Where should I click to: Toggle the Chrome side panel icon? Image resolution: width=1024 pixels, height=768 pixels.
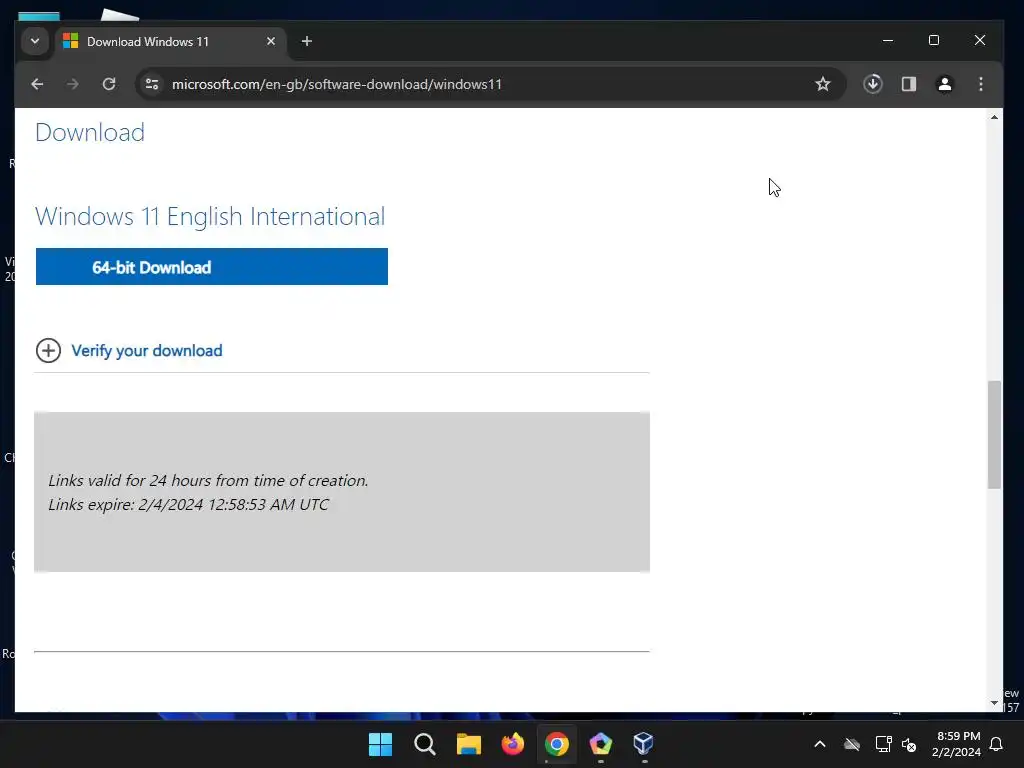pyautogui.click(x=909, y=84)
